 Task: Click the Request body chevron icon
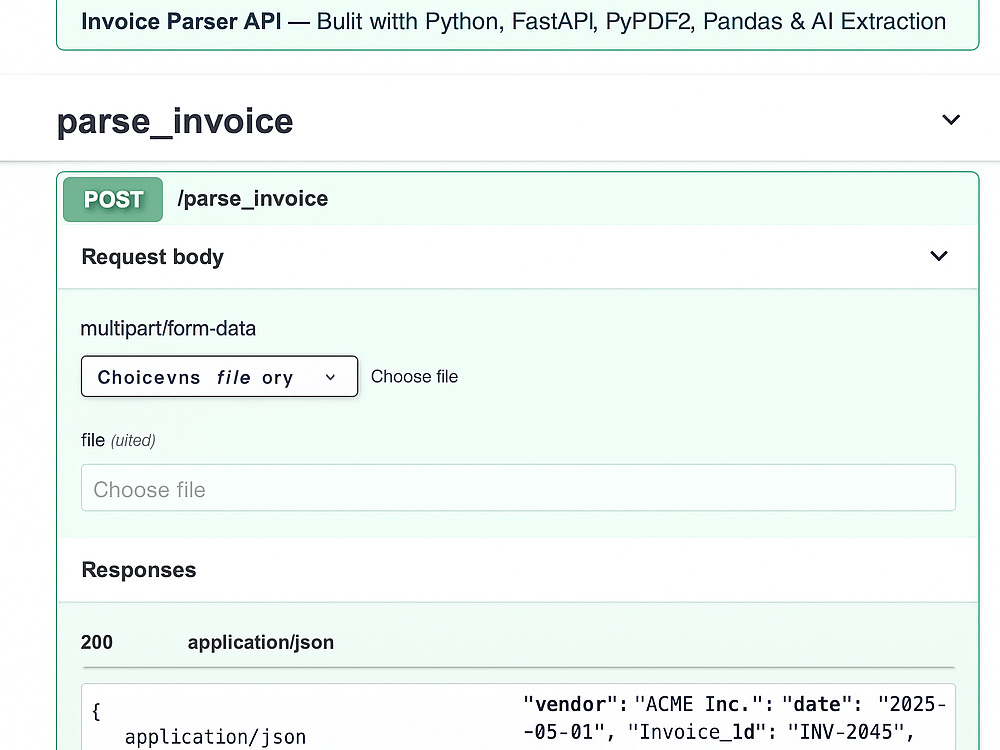[x=939, y=256]
